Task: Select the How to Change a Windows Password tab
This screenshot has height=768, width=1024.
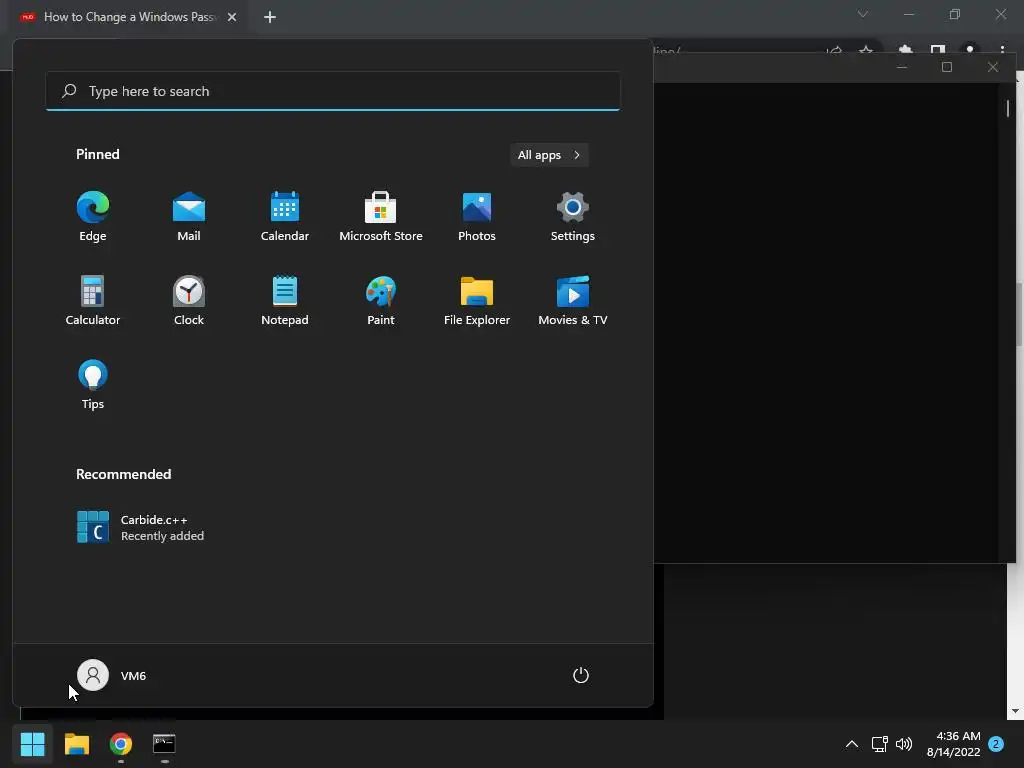Action: (129, 17)
